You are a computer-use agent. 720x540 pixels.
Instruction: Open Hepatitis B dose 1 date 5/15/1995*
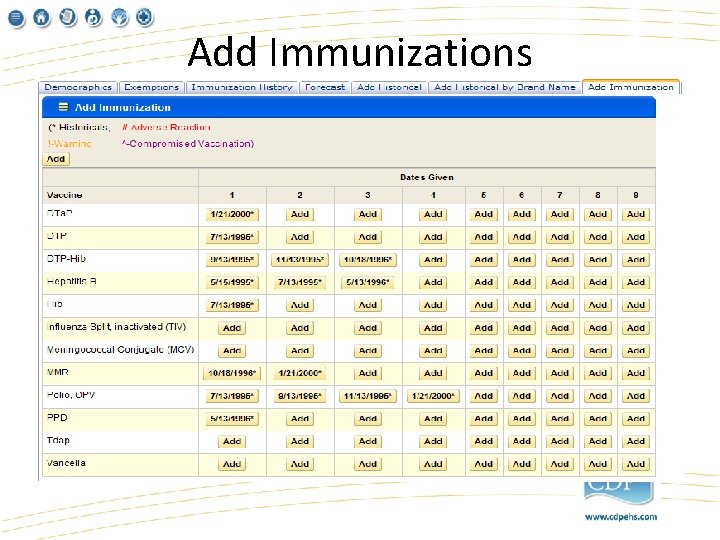click(232, 282)
